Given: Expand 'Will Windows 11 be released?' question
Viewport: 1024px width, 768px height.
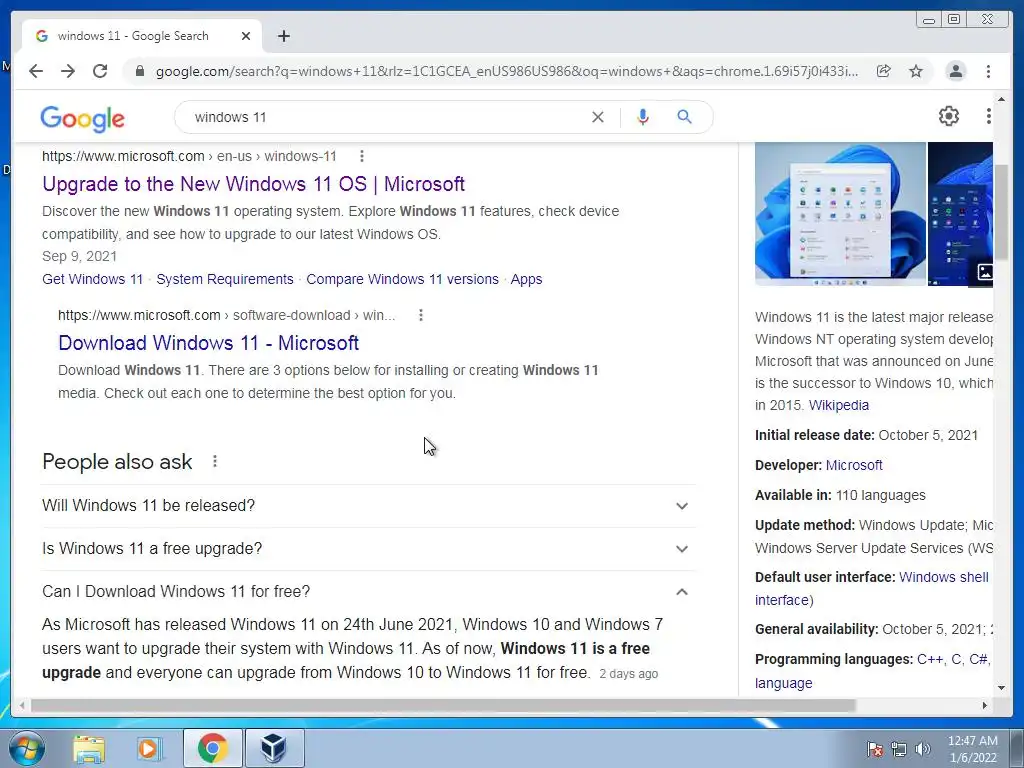Looking at the screenshot, I should 368,505.
